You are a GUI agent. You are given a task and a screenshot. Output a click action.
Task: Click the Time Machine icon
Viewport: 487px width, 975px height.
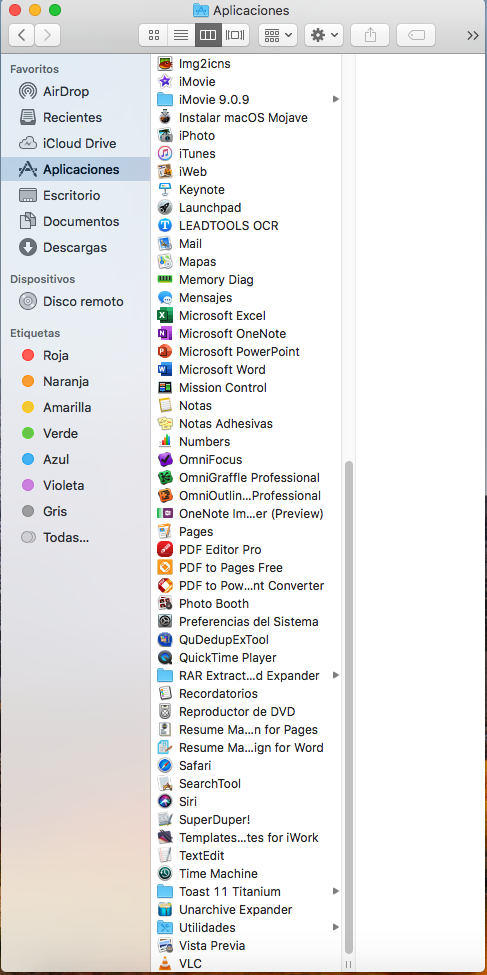point(165,874)
